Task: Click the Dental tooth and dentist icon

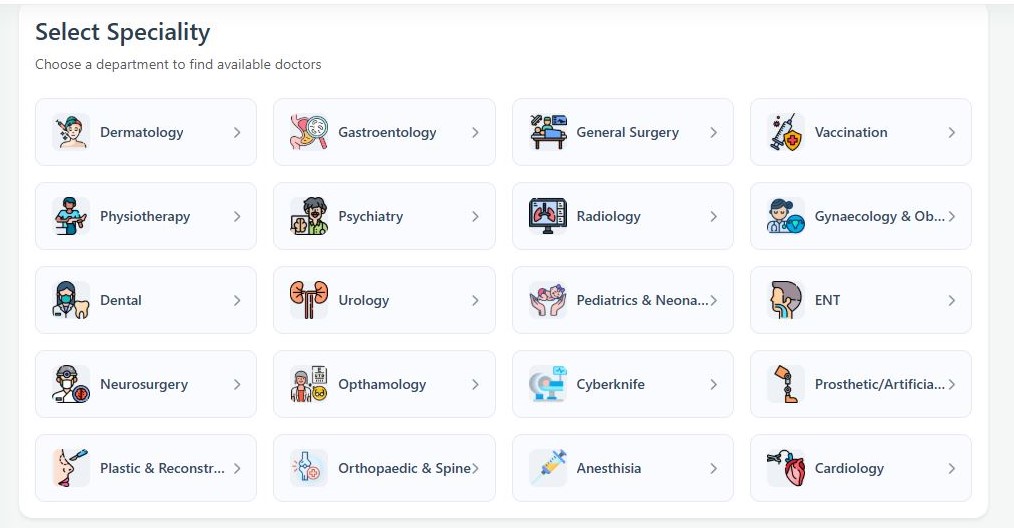Action: [71, 300]
